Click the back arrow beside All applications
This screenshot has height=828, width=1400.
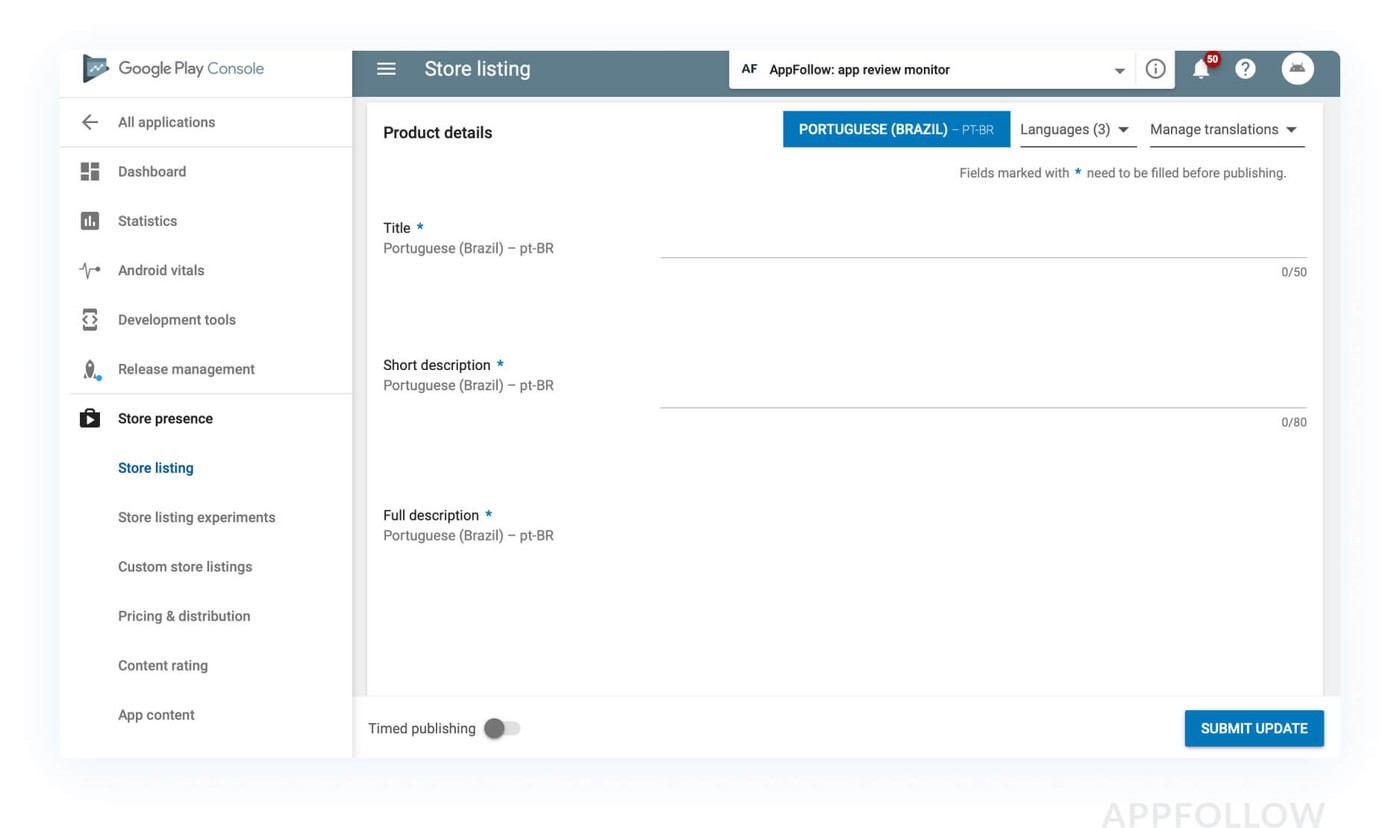point(90,122)
